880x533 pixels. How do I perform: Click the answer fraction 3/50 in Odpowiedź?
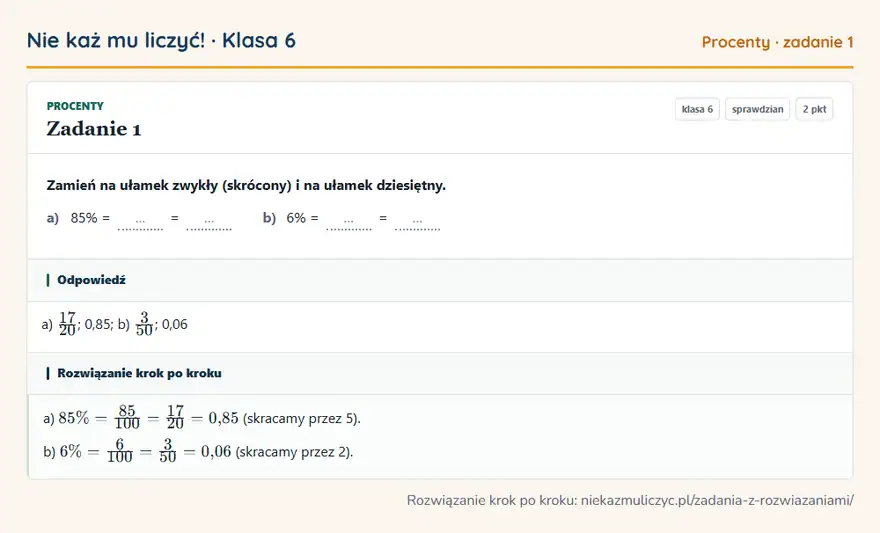144,324
